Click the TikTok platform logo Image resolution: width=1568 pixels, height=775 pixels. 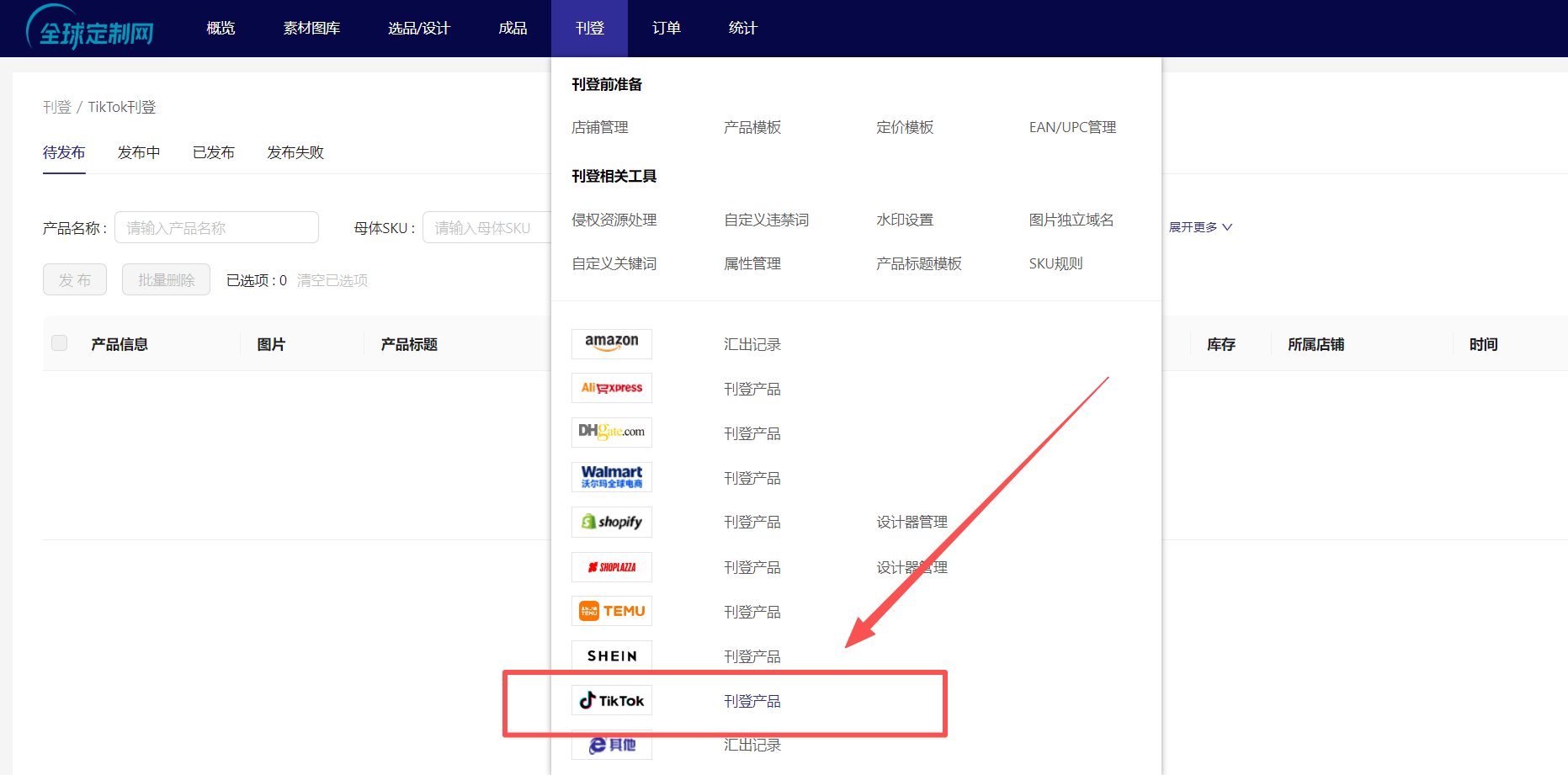tap(611, 700)
